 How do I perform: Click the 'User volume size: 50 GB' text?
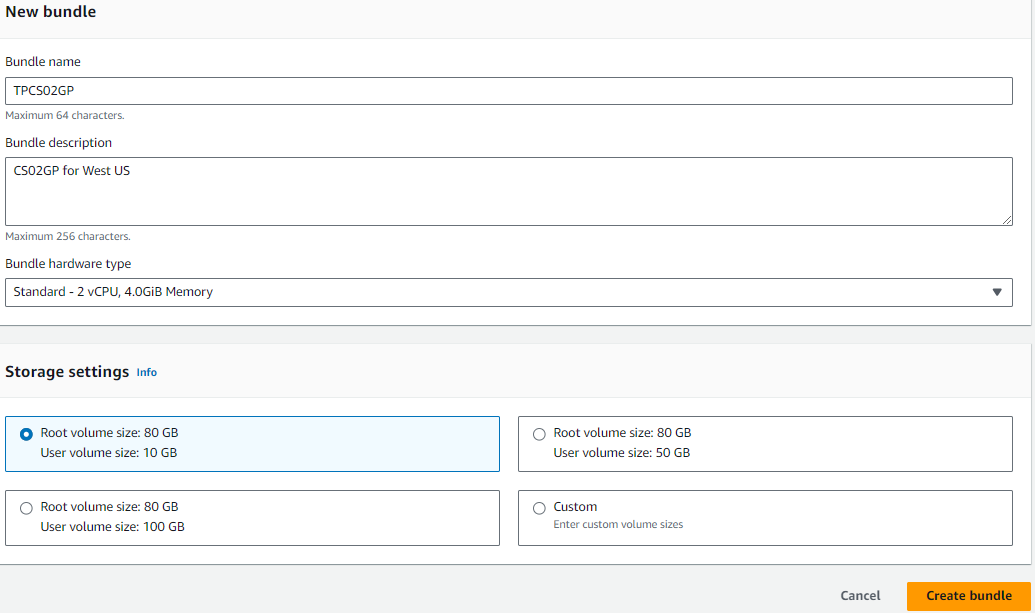(x=622, y=453)
